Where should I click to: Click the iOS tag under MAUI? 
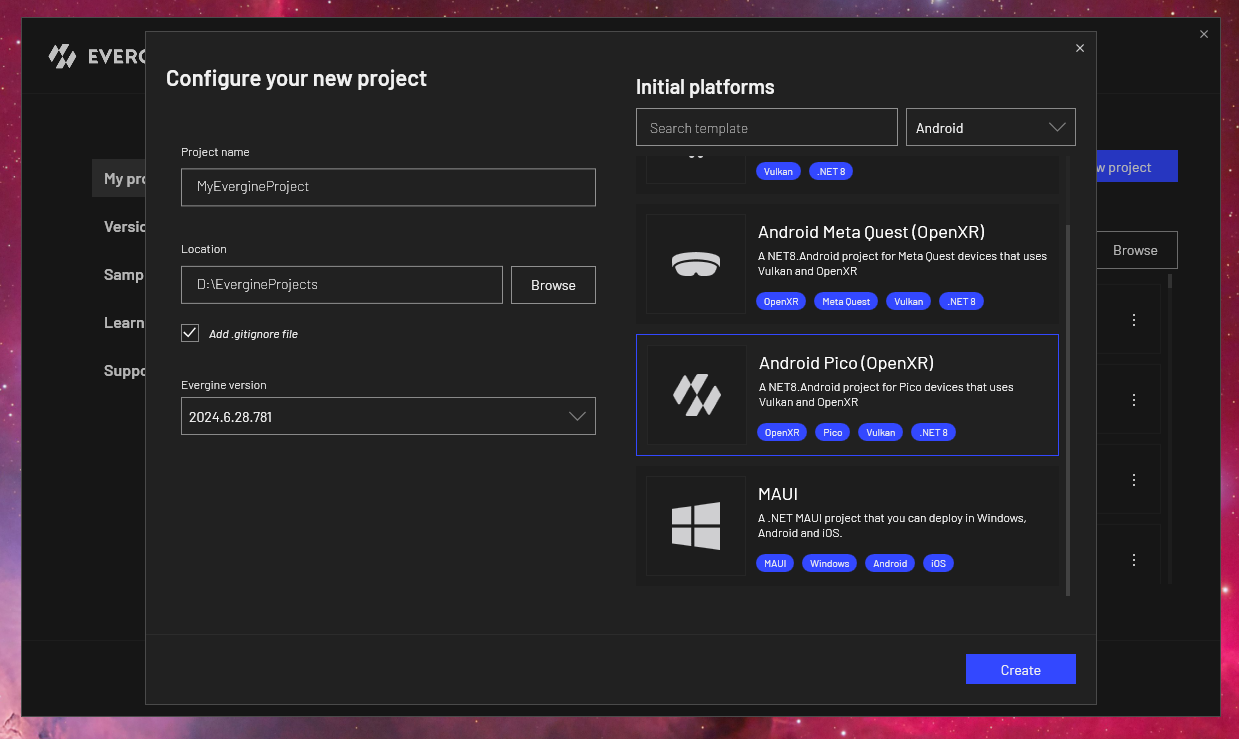tap(938, 564)
